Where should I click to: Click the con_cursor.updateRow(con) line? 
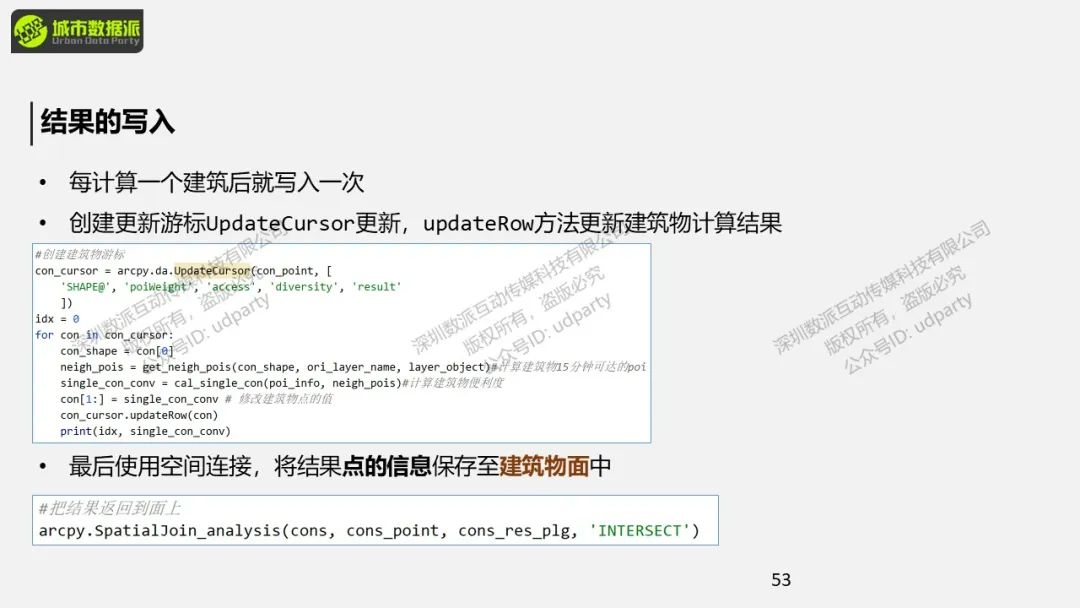(139, 415)
